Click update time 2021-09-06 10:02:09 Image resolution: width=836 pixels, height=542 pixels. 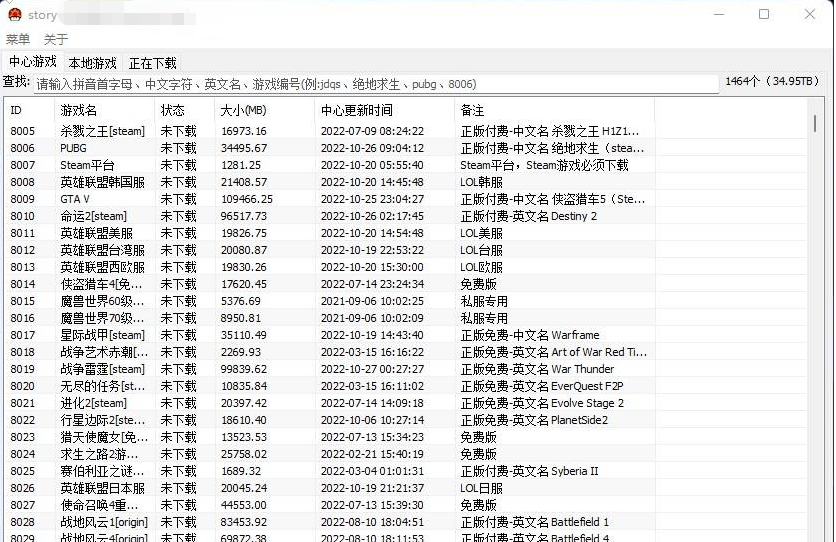tap(372, 318)
